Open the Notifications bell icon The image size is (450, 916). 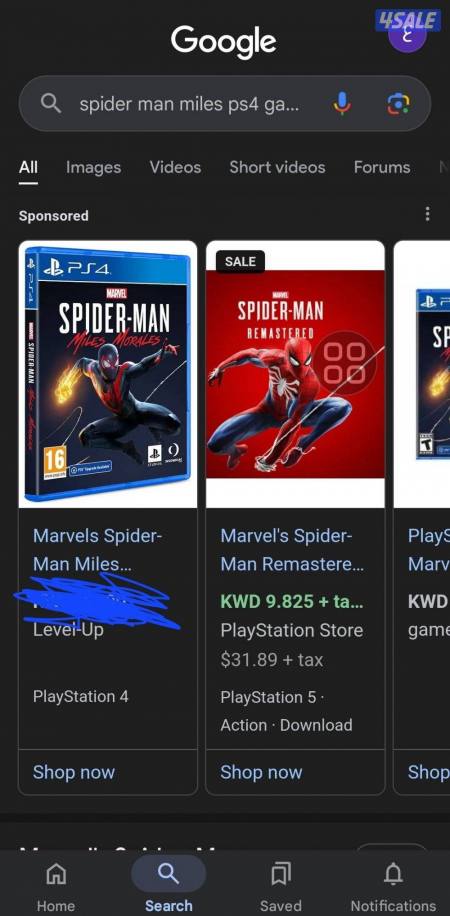393,875
